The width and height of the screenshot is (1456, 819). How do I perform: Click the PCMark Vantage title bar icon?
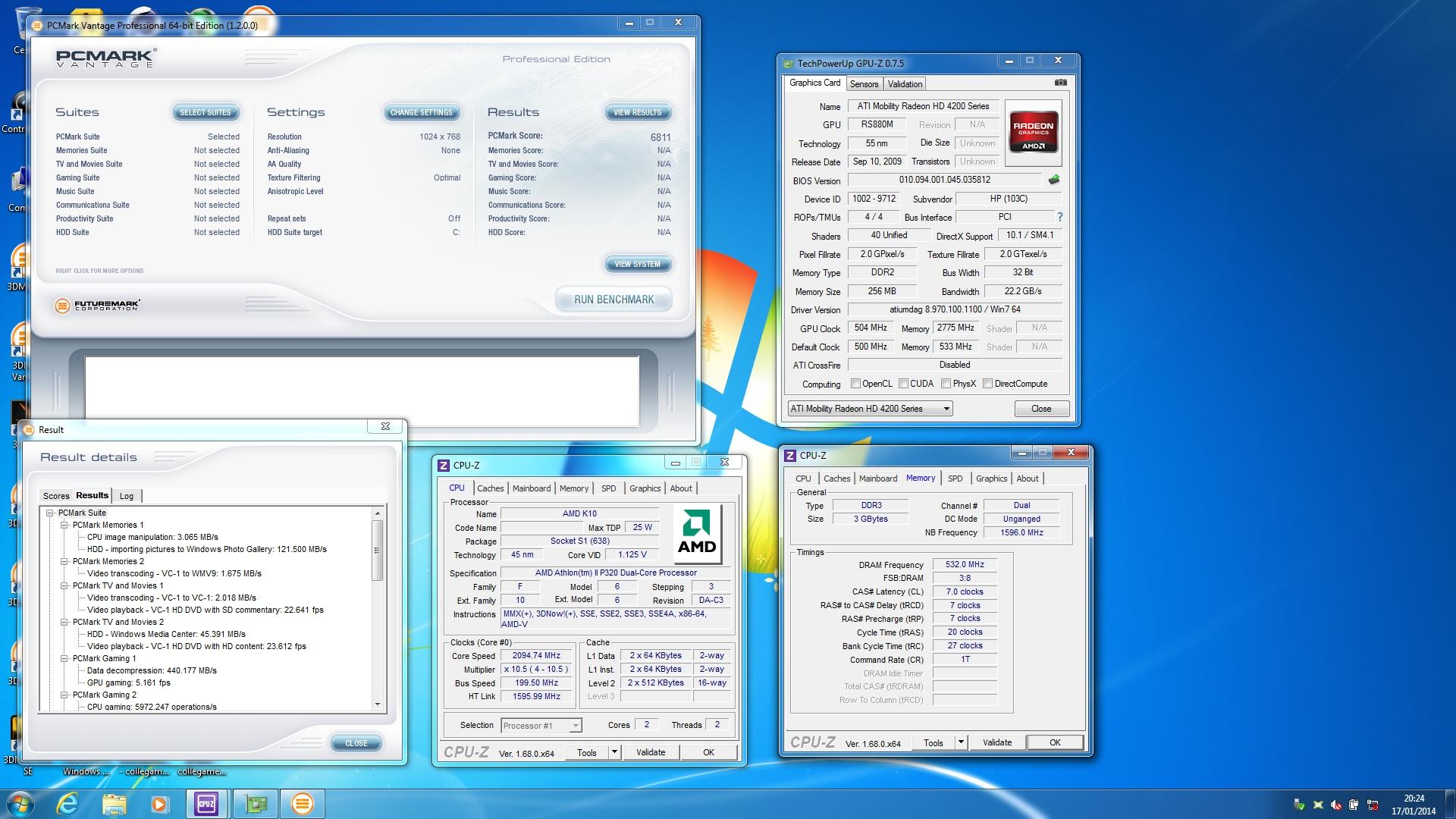tap(38, 25)
